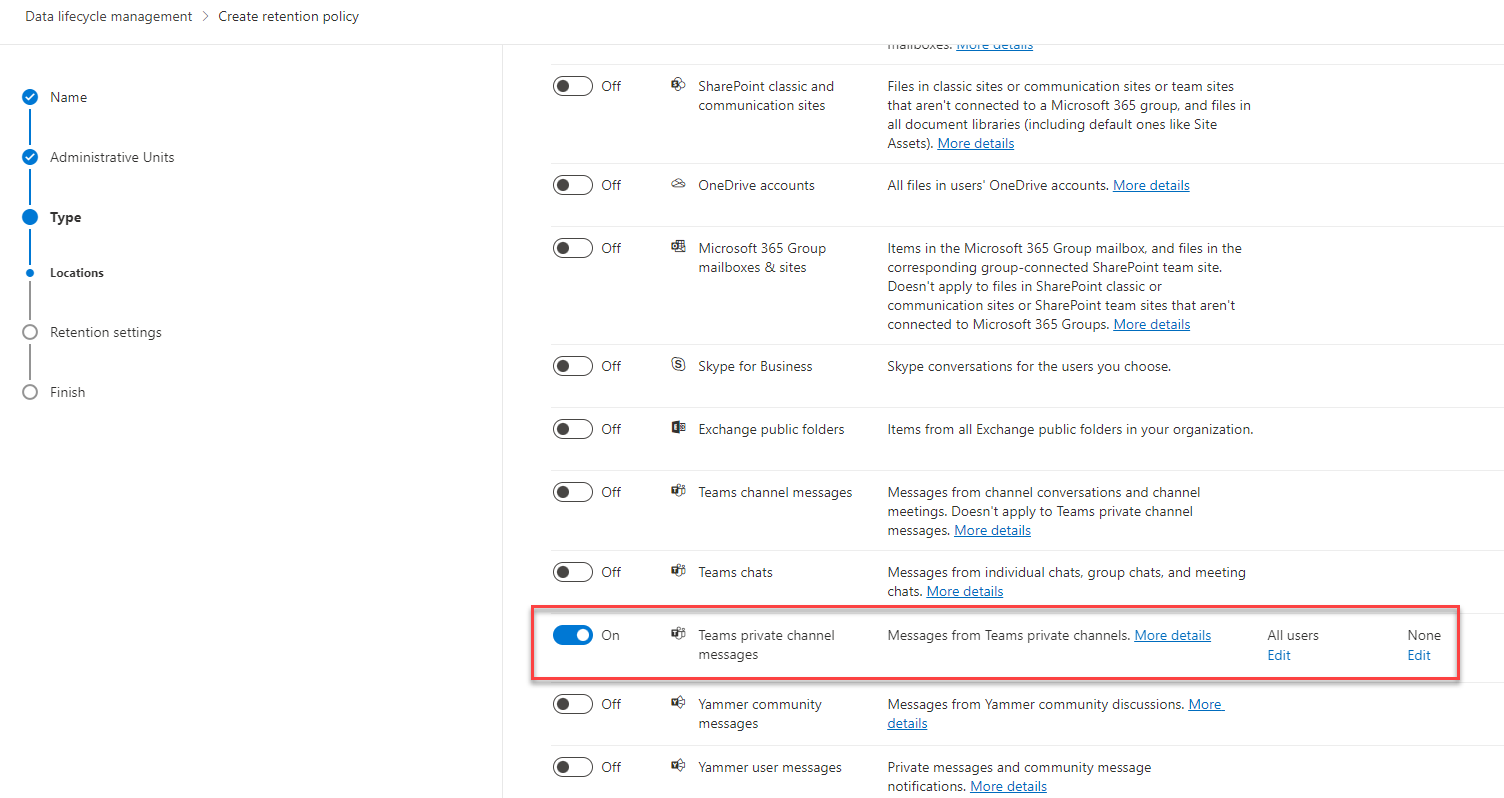Click Create retention policy breadcrumb text
Viewport: 1504px width, 798px height.
point(288,16)
